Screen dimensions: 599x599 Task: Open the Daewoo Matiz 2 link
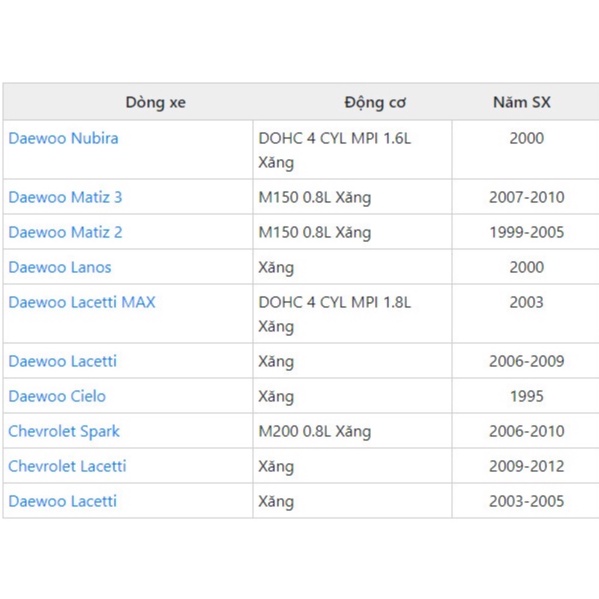pyautogui.click(x=65, y=232)
